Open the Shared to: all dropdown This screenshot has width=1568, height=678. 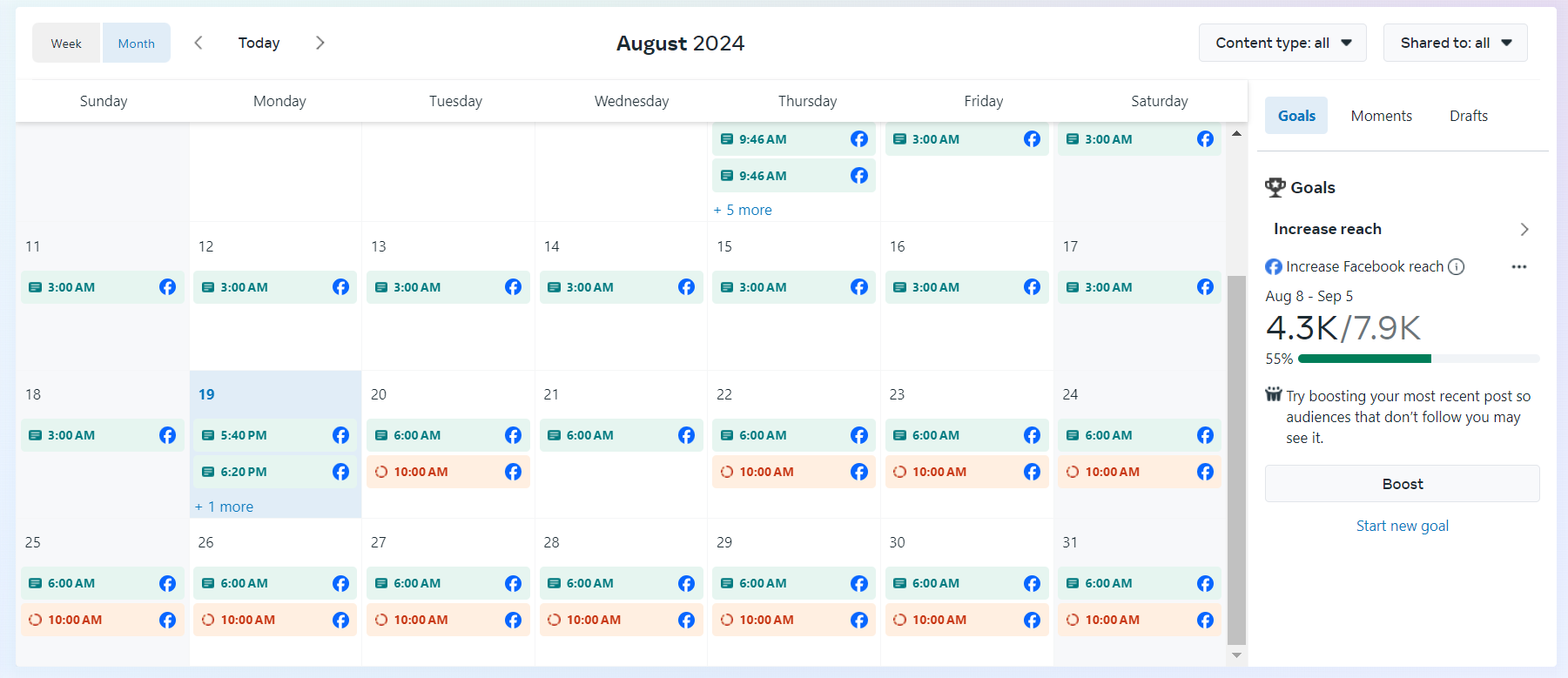click(1455, 43)
